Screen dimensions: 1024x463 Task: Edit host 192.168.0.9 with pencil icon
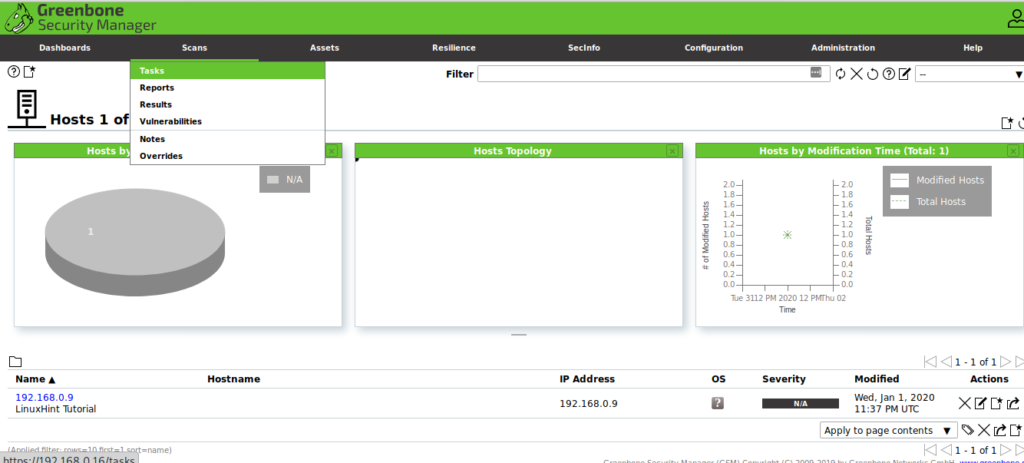point(980,403)
